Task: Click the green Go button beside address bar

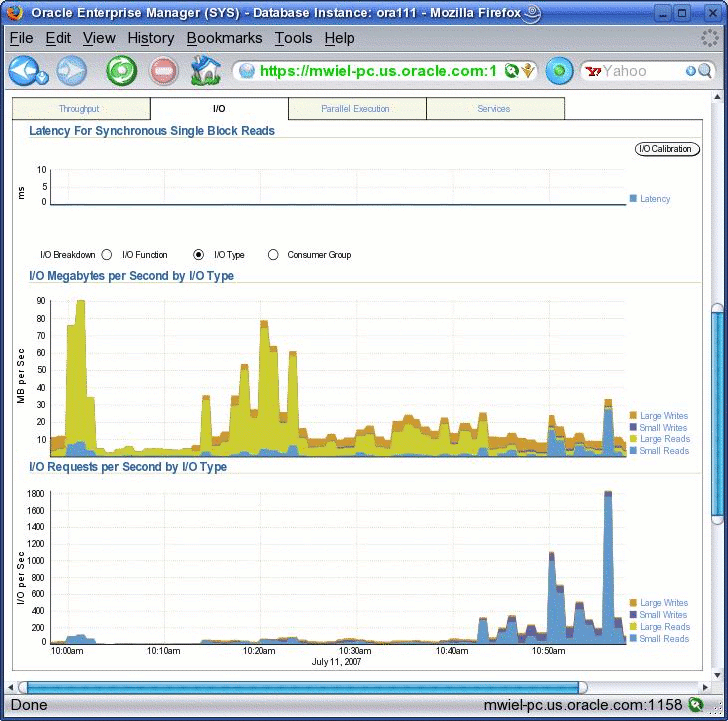Action: pos(559,71)
